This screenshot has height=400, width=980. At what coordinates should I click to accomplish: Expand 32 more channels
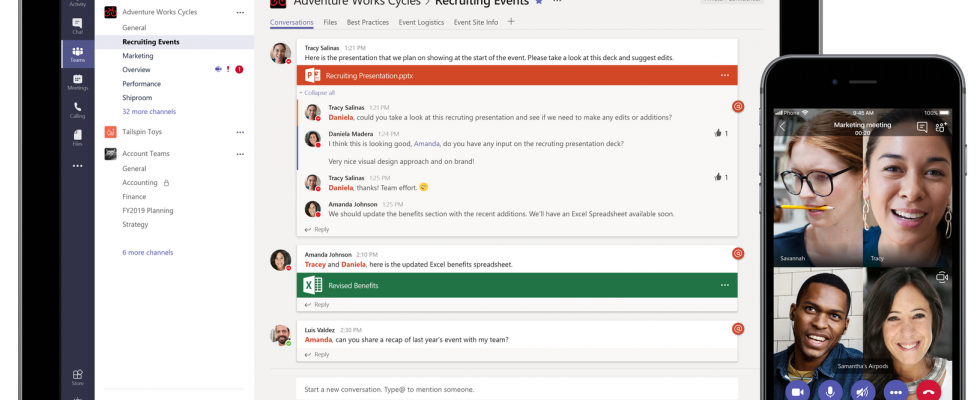[149, 111]
